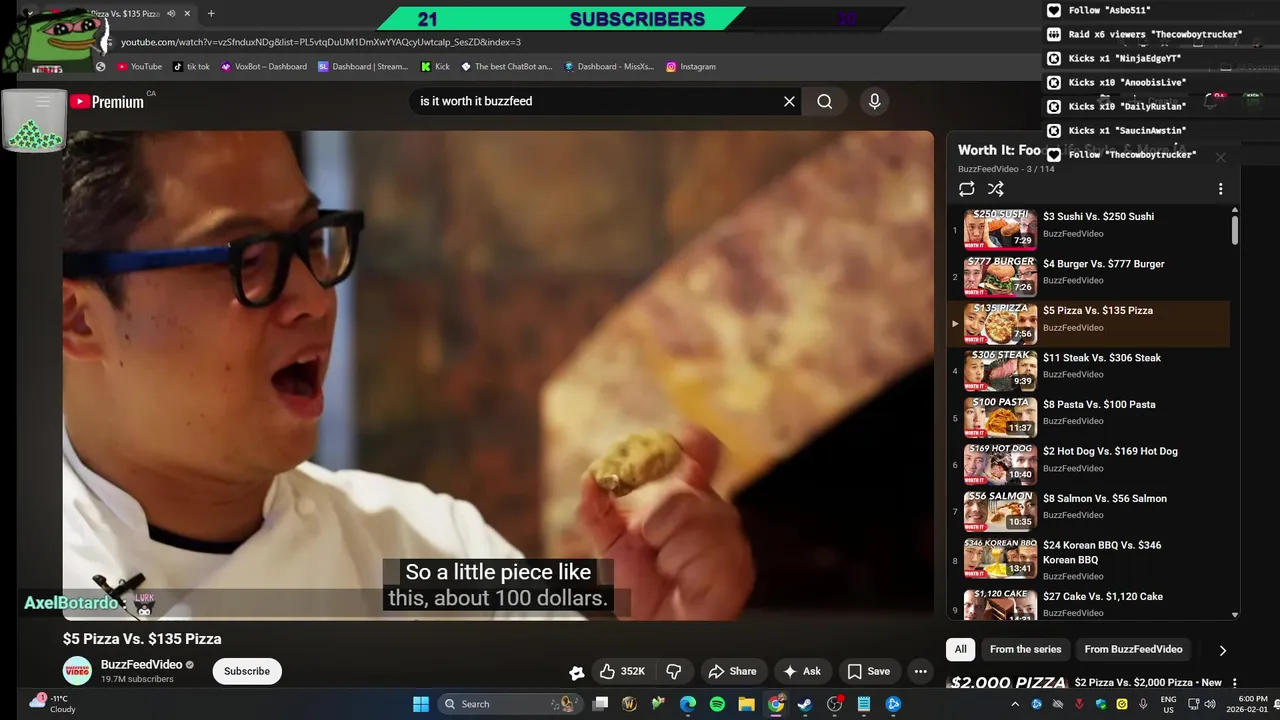Open playlist three-dot options menu
This screenshot has height=720, width=1280.
[1220, 189]
